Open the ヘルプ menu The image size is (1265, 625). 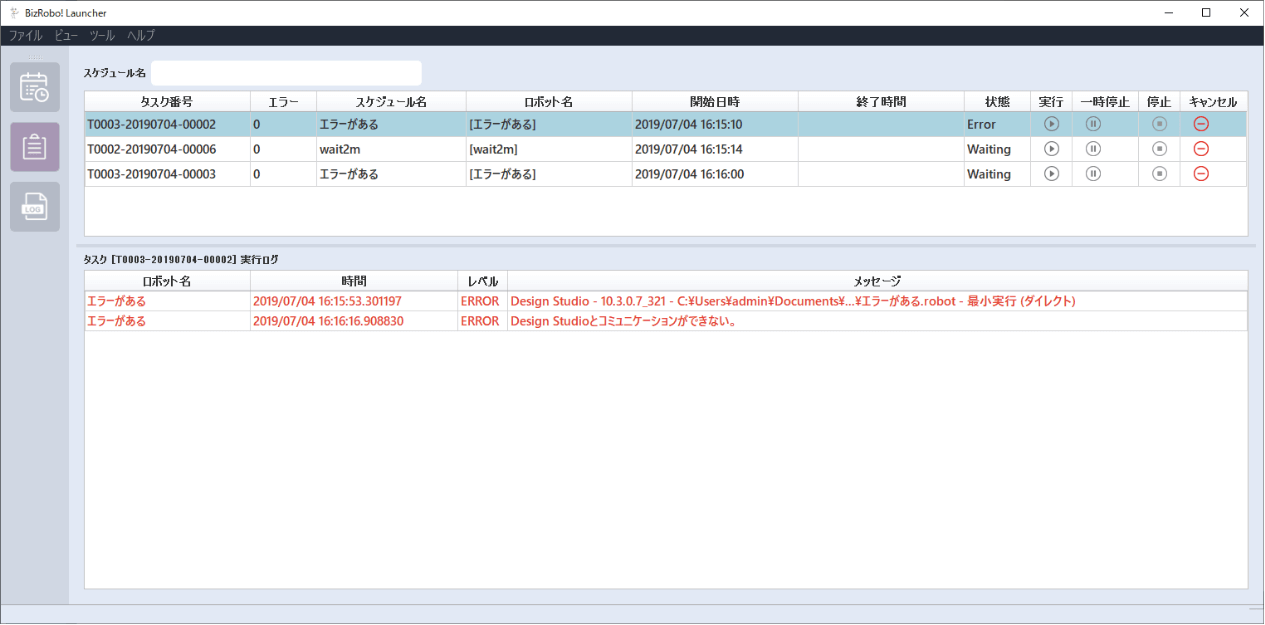pos(141,35)
